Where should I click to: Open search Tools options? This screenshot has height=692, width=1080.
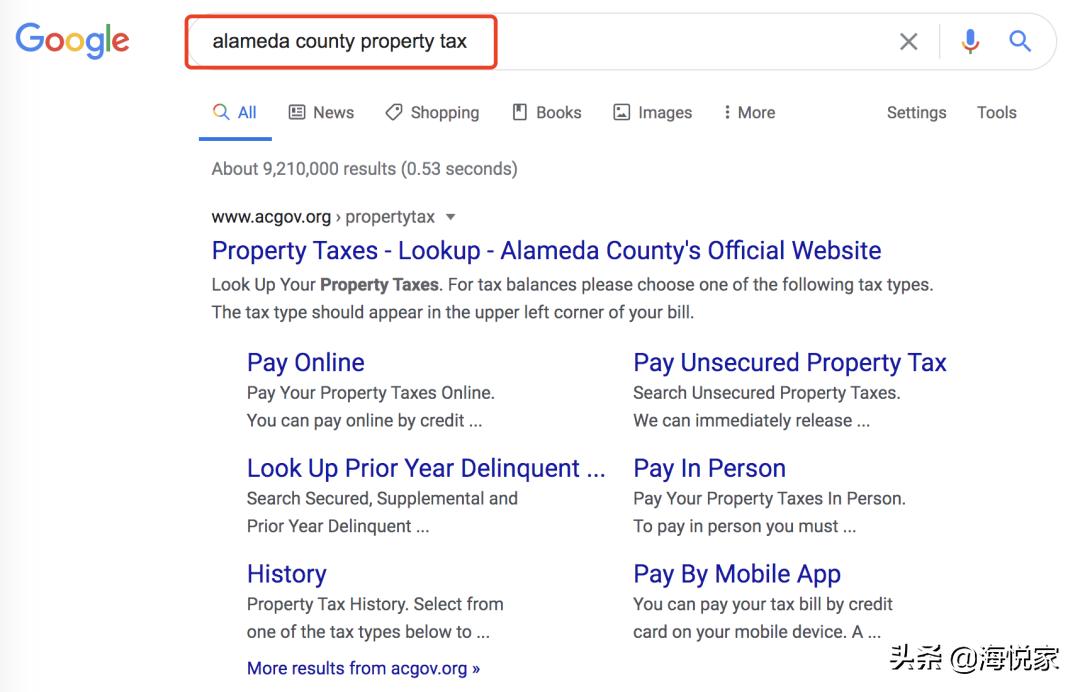click(x=996, y=112)
